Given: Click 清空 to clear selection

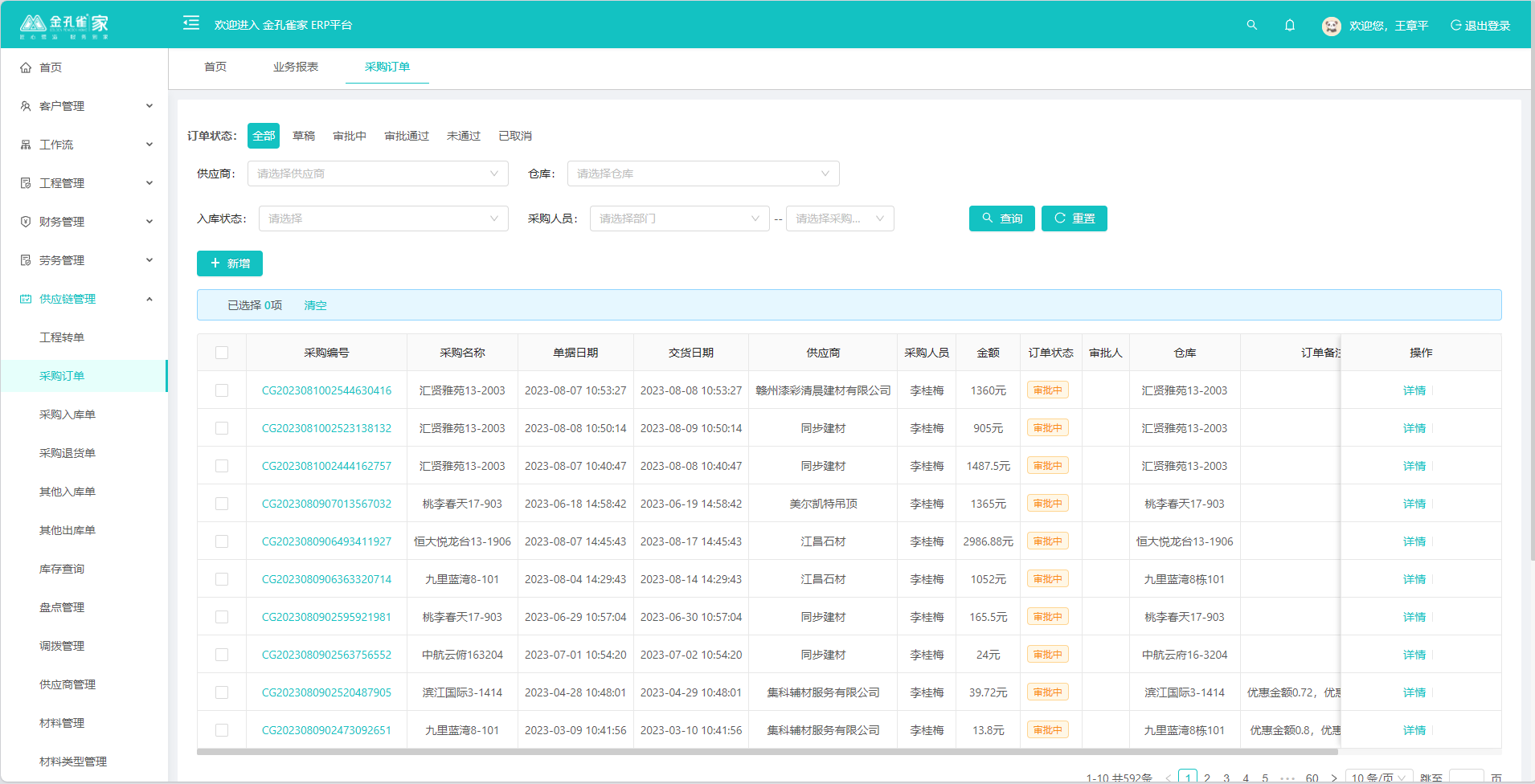Looking at the screenshot, I should tap(315, 305).
